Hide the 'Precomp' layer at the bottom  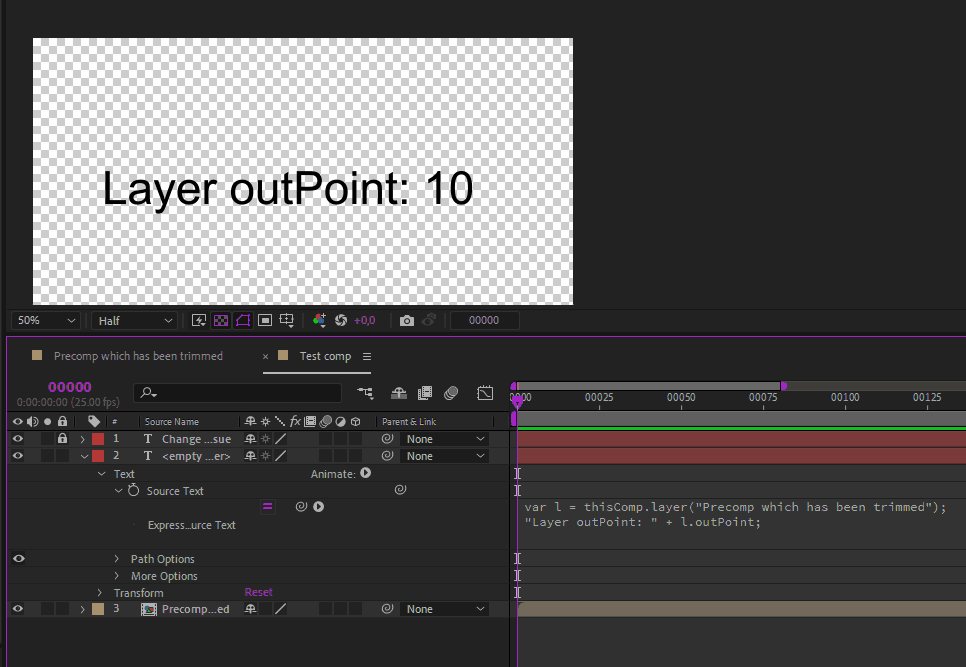coord(17,608)
